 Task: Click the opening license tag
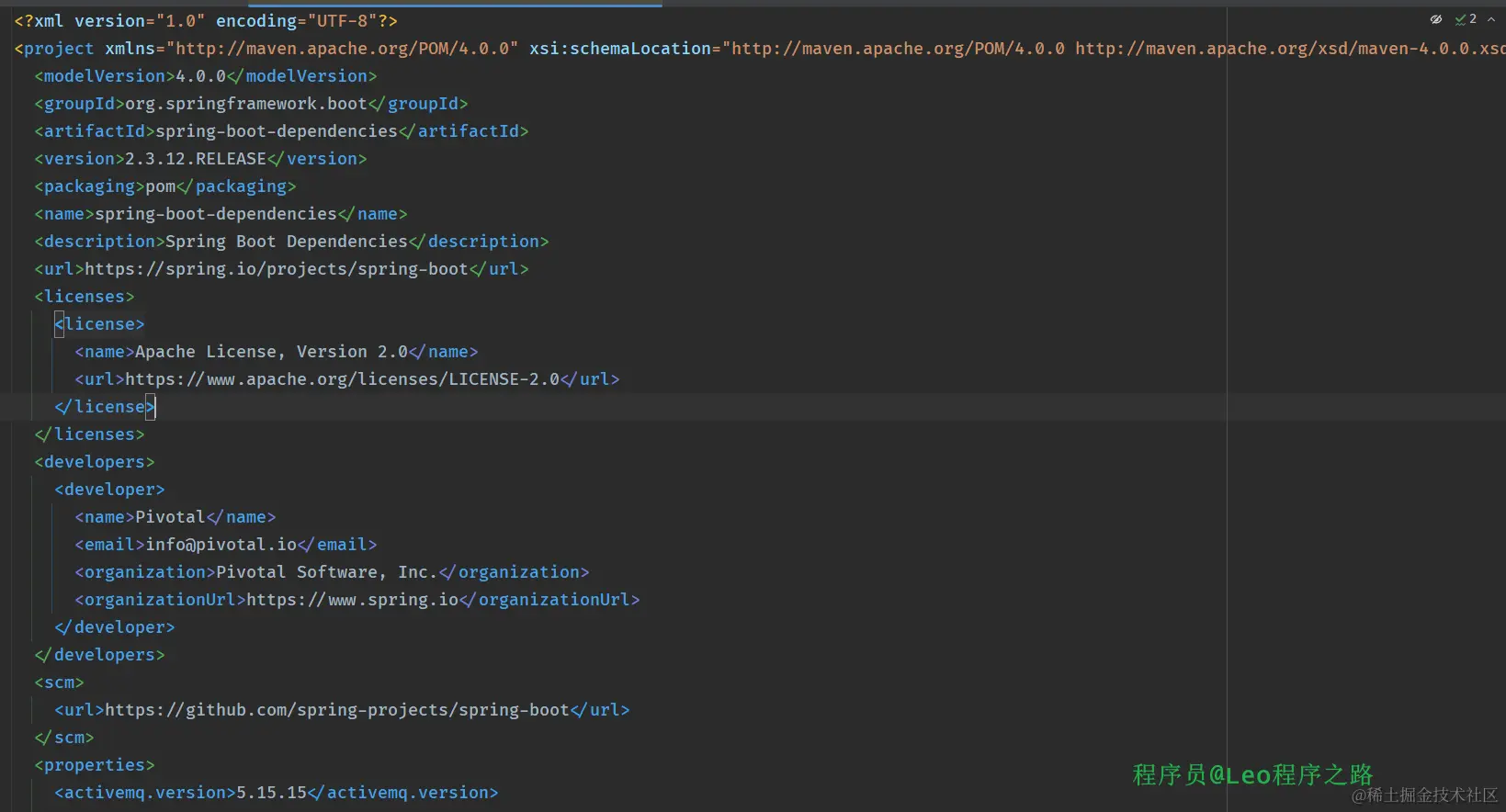99,324
